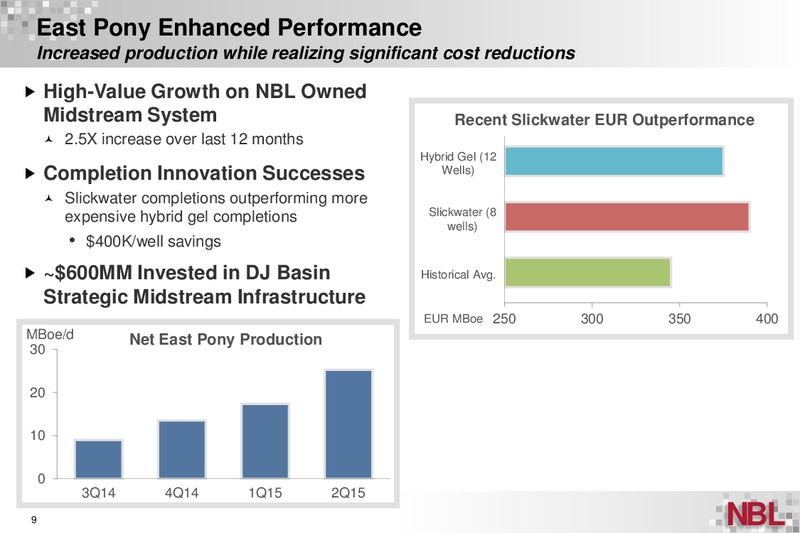Click the 'Slickwater (8 wells)' axis label
The height and width of the screenshot is (533, 800).
462,219
